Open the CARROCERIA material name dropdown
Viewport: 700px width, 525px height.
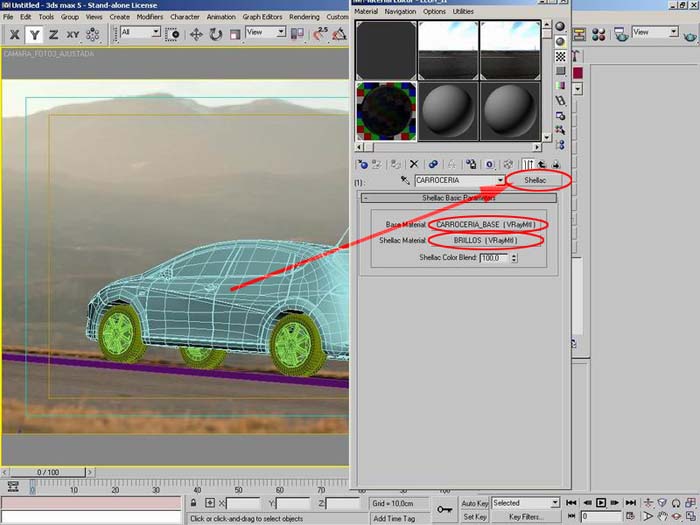point(500,181)
